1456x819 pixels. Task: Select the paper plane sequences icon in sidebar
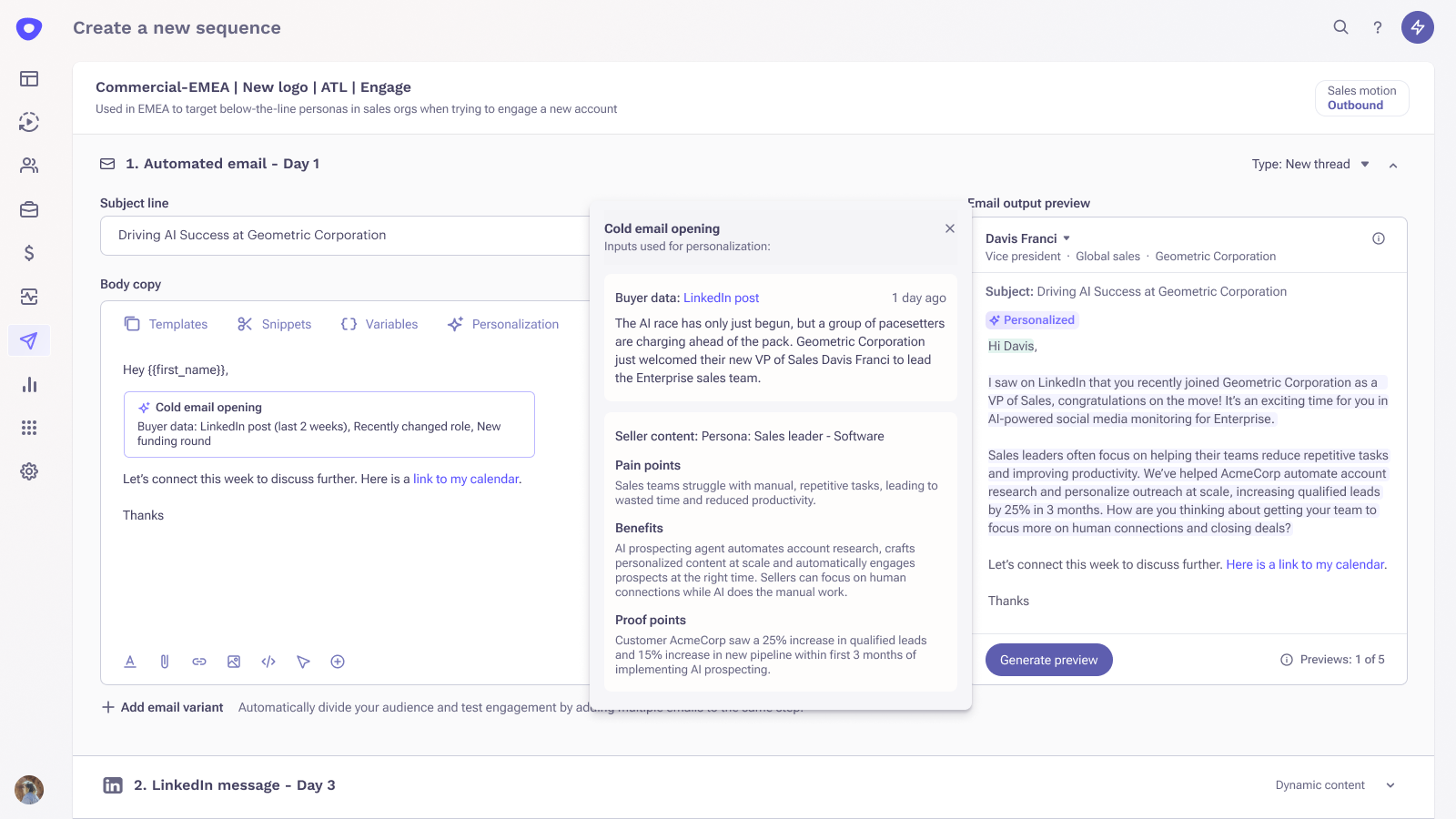click(29, 340)
